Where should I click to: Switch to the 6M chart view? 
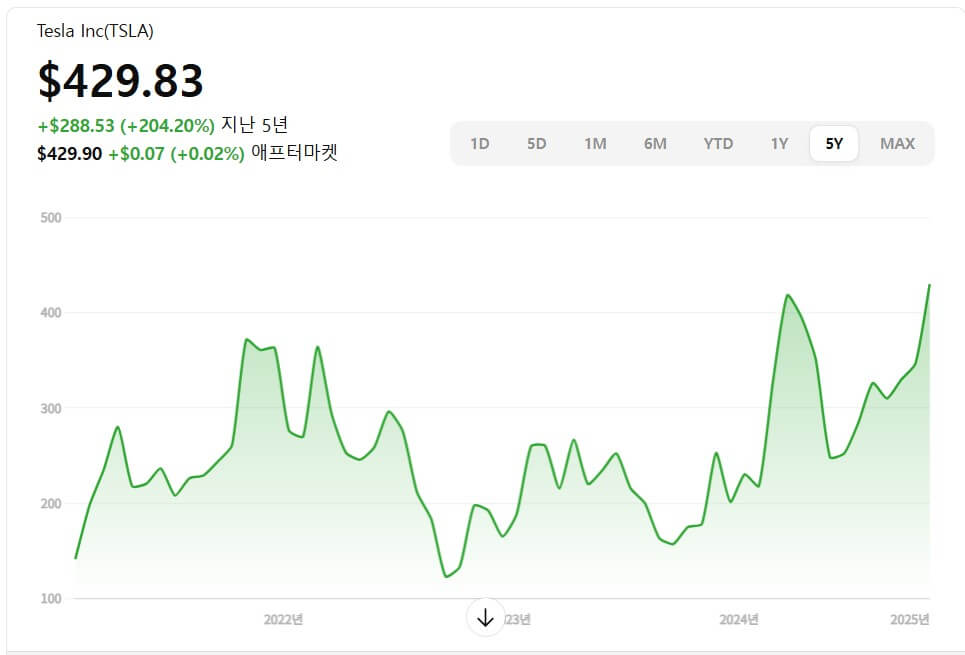pos(655,143)
